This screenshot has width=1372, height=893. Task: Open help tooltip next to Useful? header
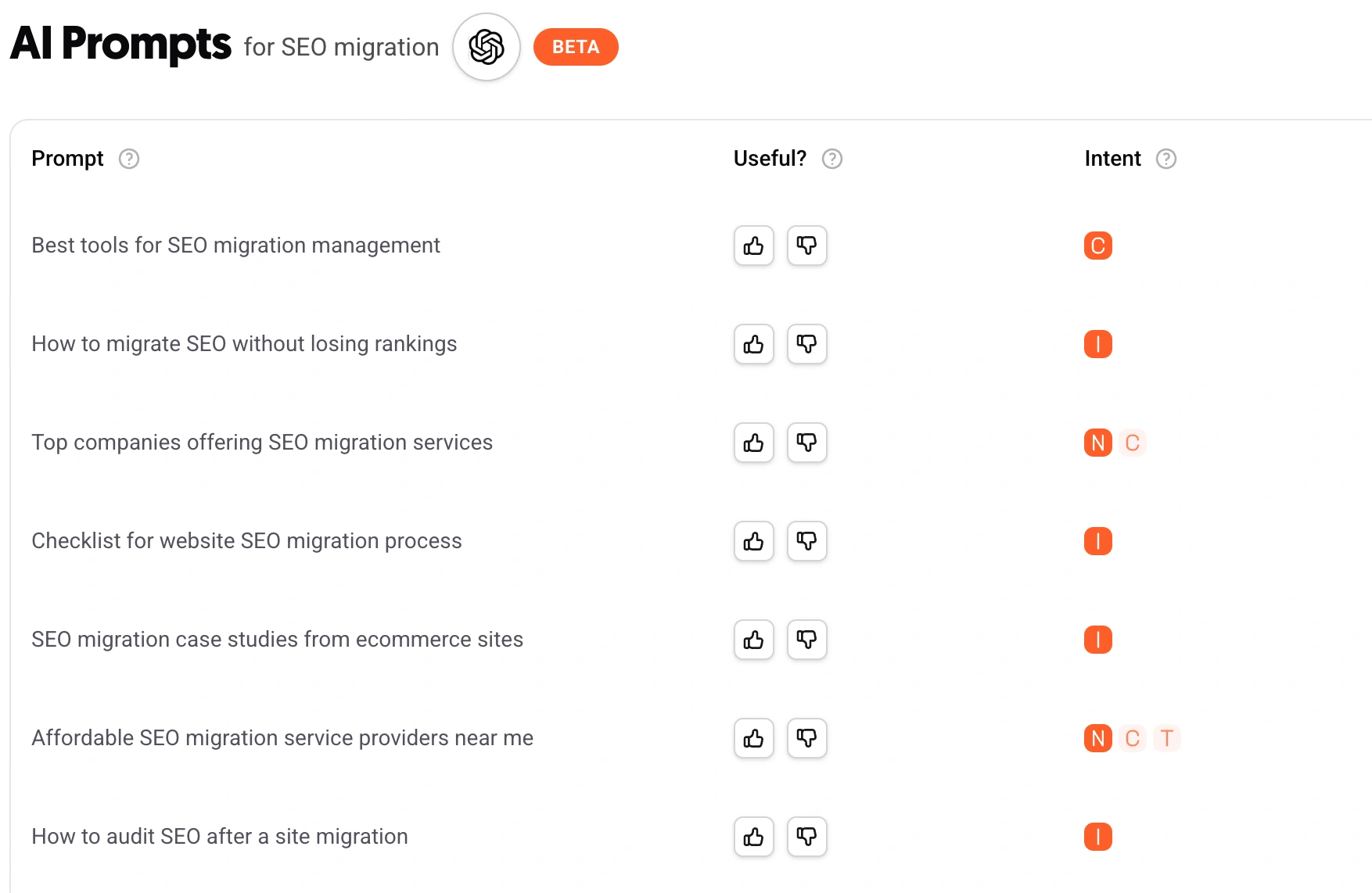[832, 159]
